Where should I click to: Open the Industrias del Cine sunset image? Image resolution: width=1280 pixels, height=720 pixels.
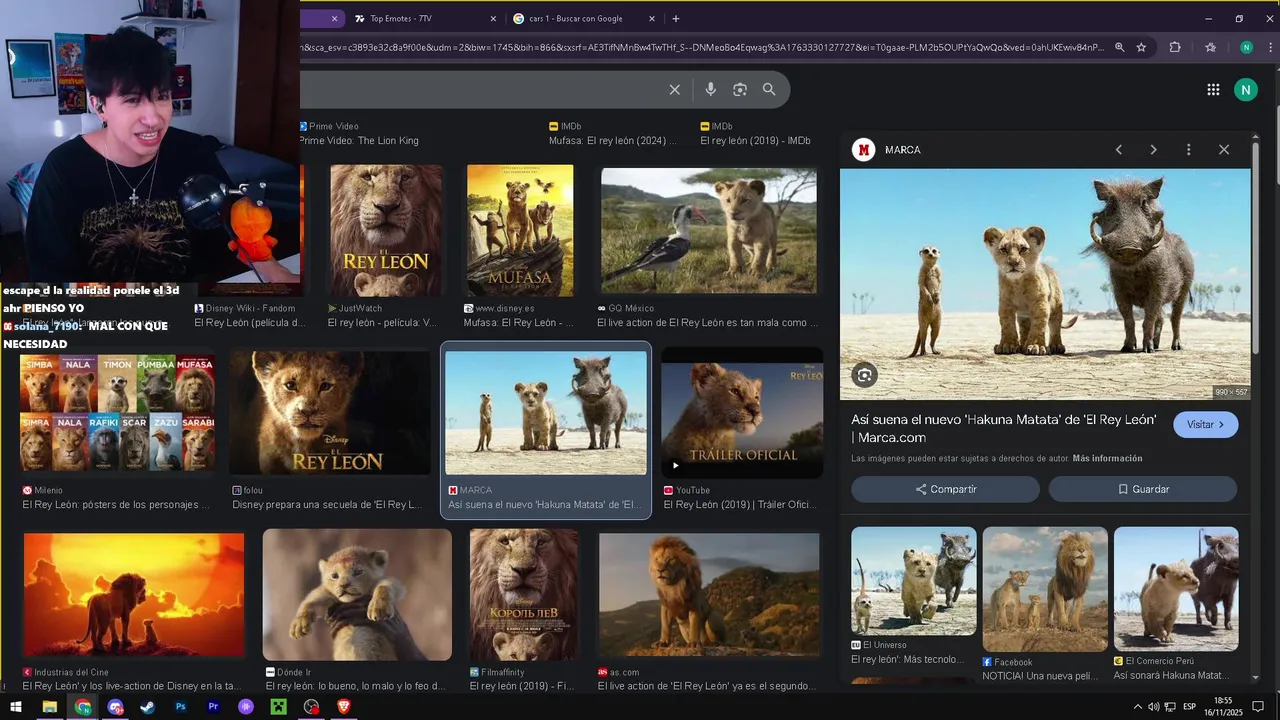(134, 595)
